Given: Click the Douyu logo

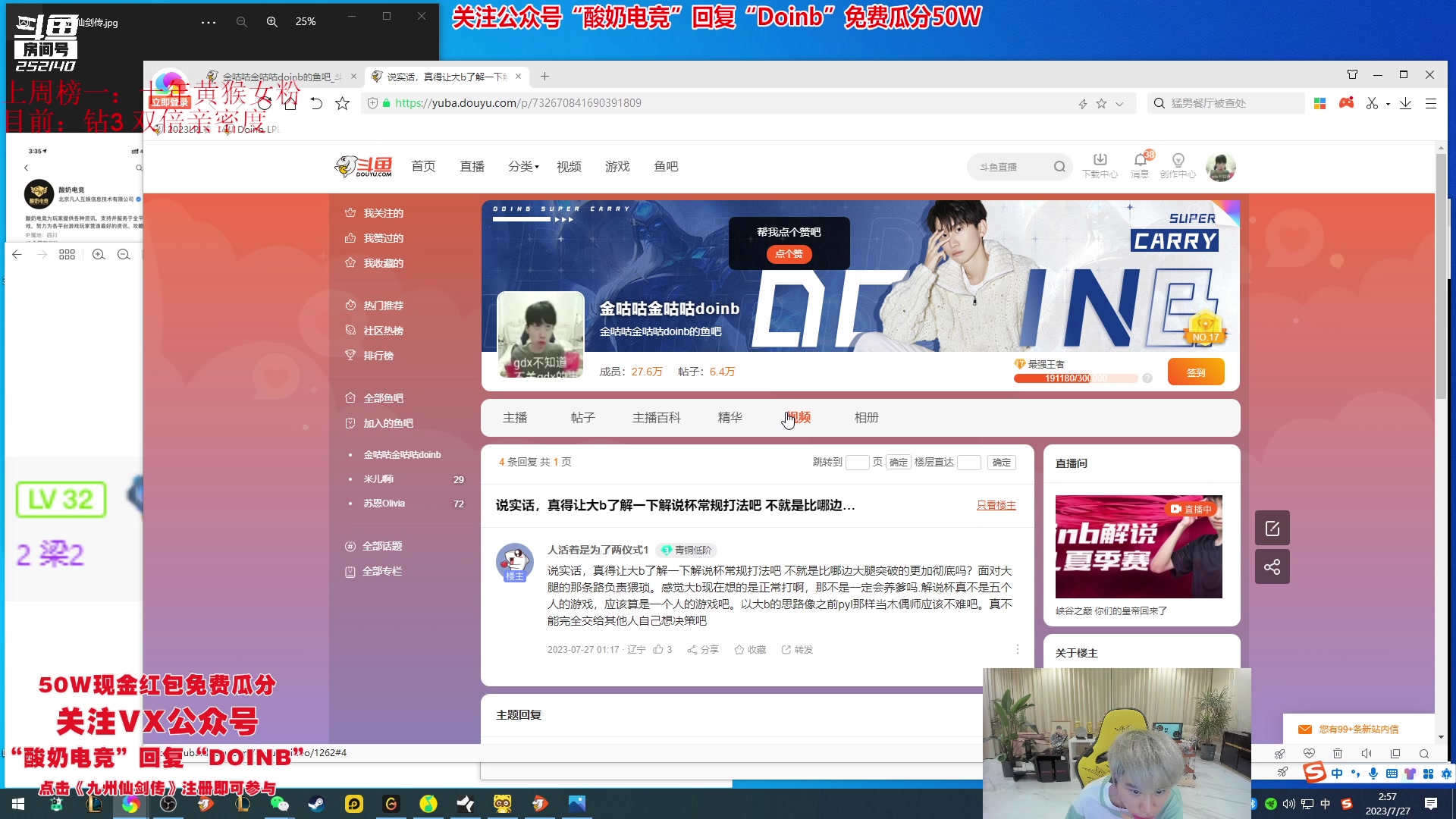Looking at the screenshot, I should click(x=363, y=166).
